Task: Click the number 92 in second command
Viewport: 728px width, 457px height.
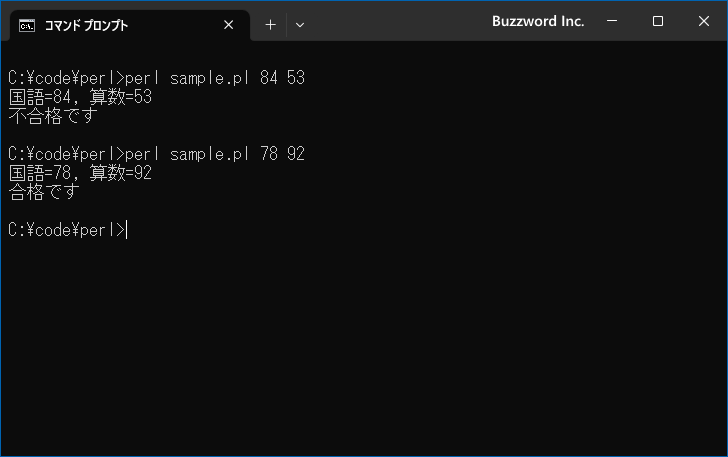Action: (296, 154)
